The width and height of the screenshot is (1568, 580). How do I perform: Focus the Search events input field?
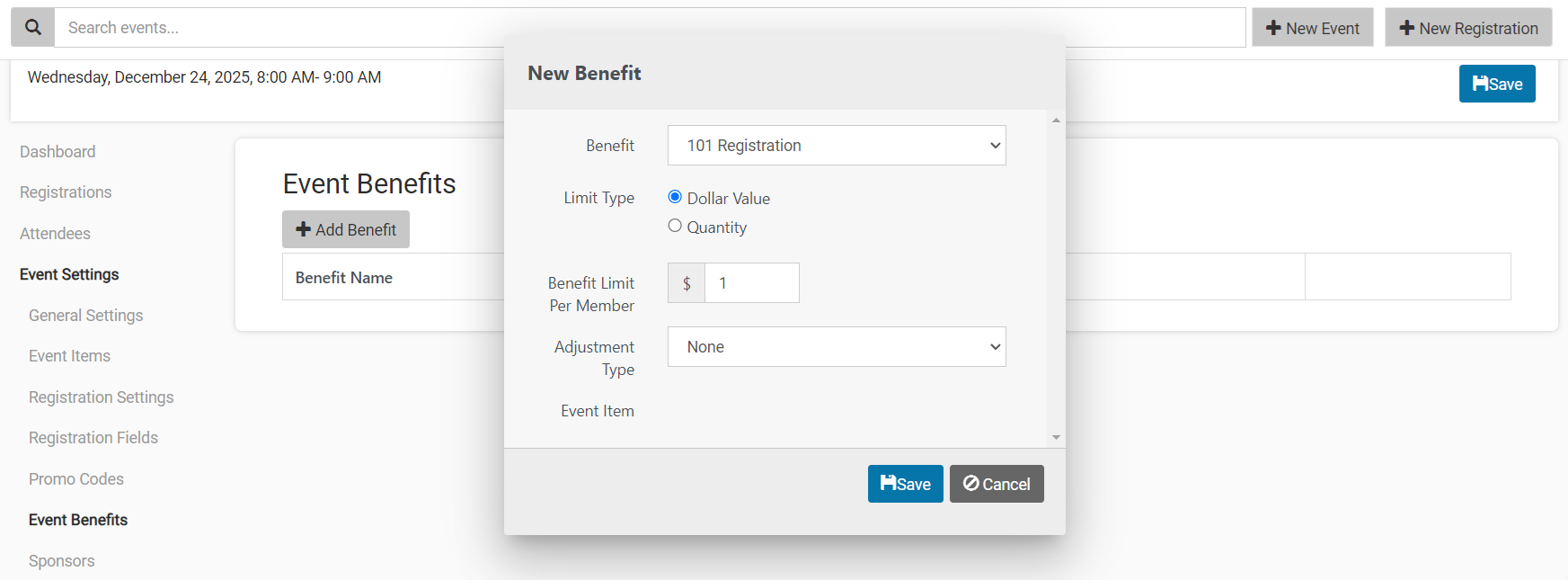pyautogui.click(x=651, y=28)
